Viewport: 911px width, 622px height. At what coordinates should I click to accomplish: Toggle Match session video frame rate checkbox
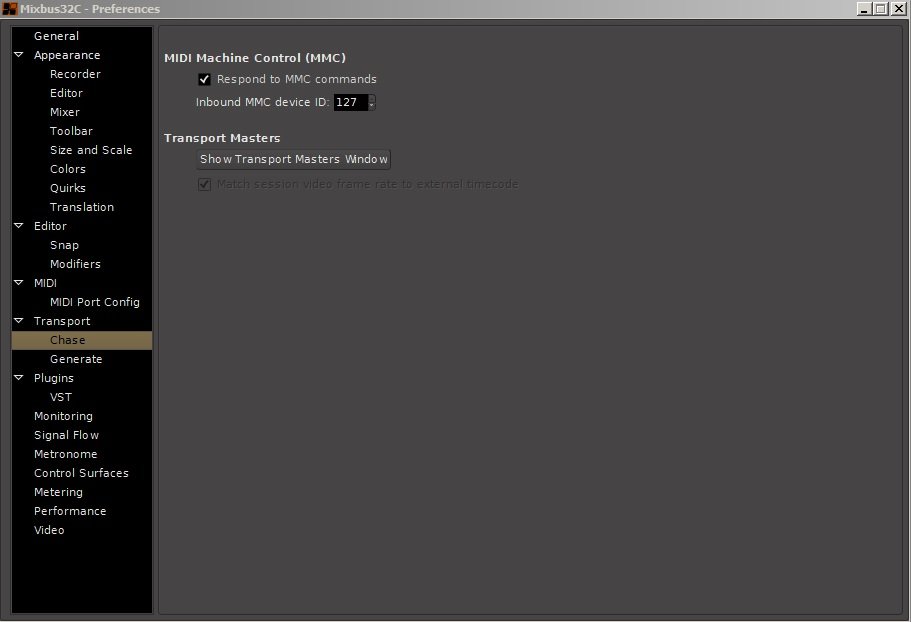coord(204,184)
